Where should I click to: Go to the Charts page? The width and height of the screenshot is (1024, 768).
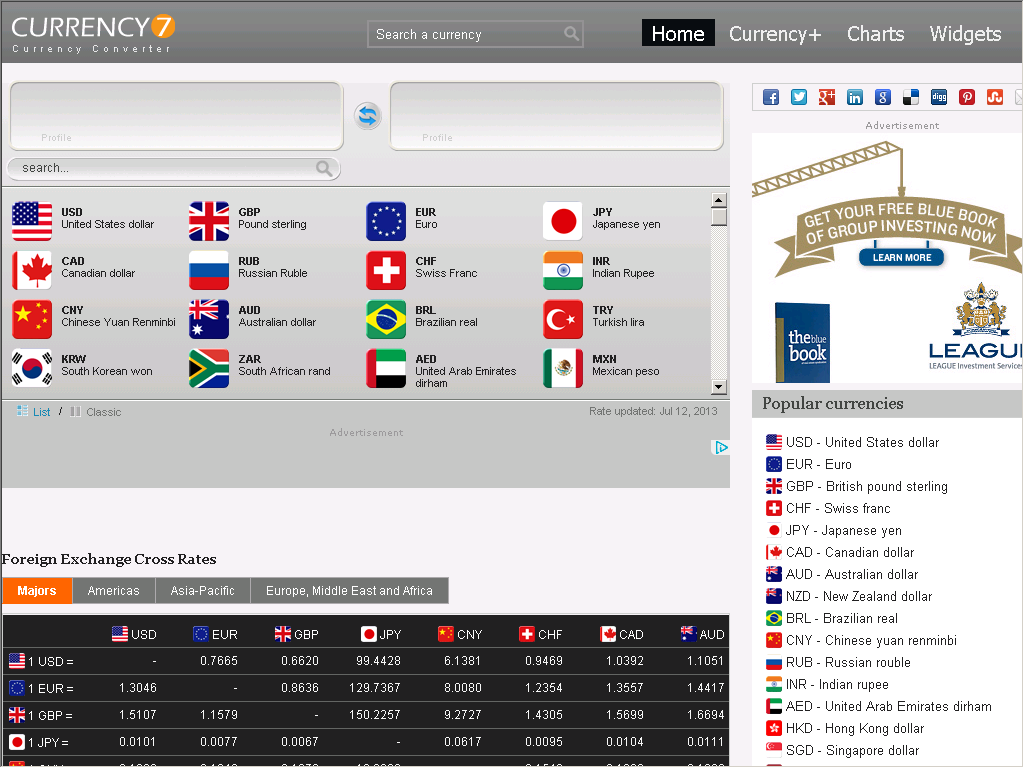click(x=875, y=34)
